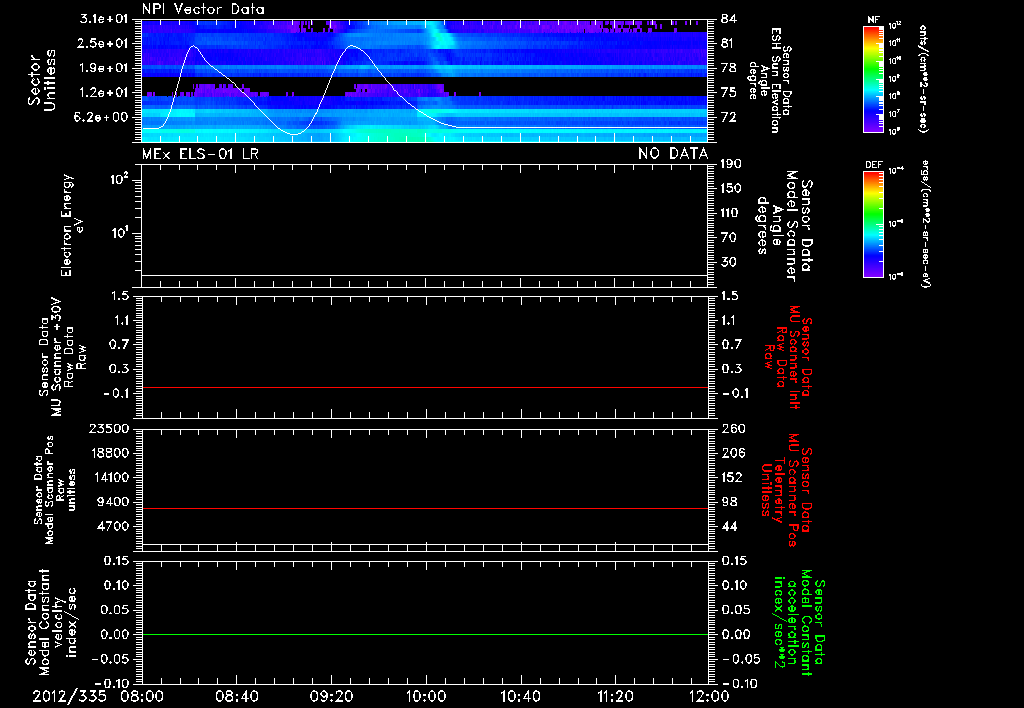The image size is (1024, 708).
Task: Click the '30' scanner angle tick label
Action: (728, 263)
